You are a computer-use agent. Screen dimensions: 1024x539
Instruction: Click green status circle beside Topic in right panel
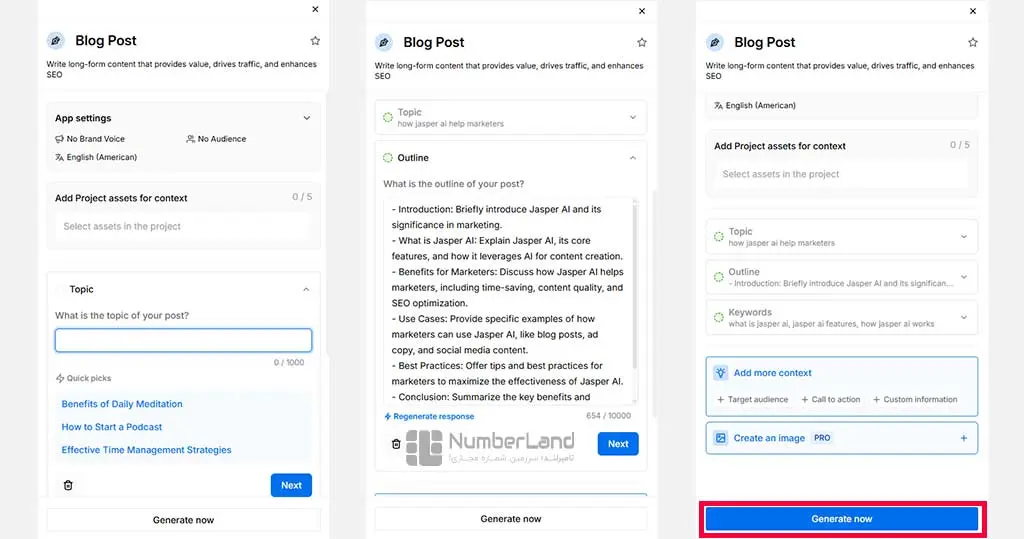coord(719,237)
